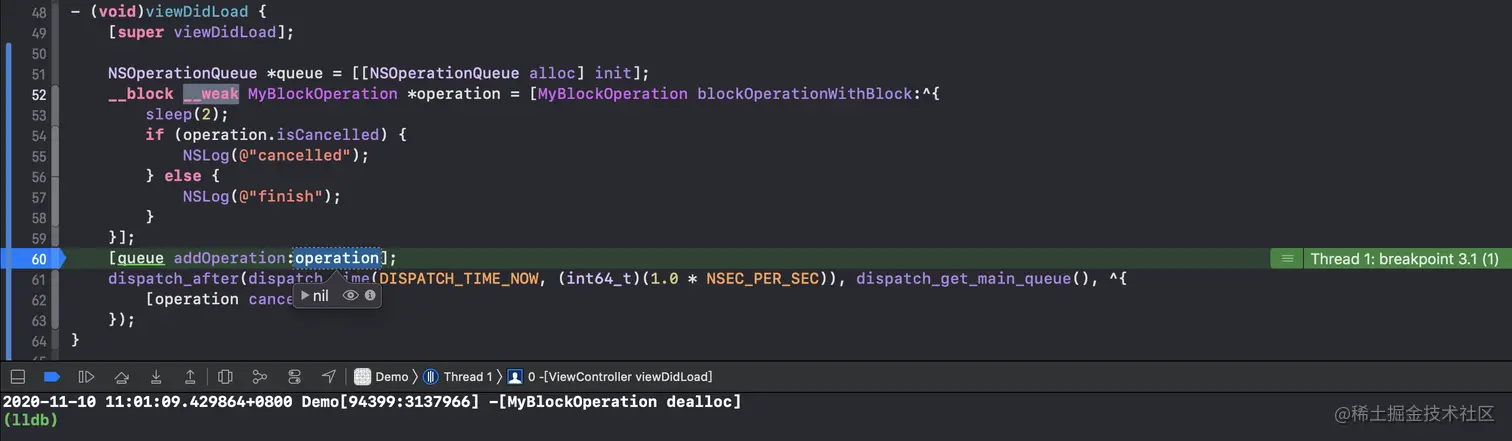Open environment overrides

294,377
